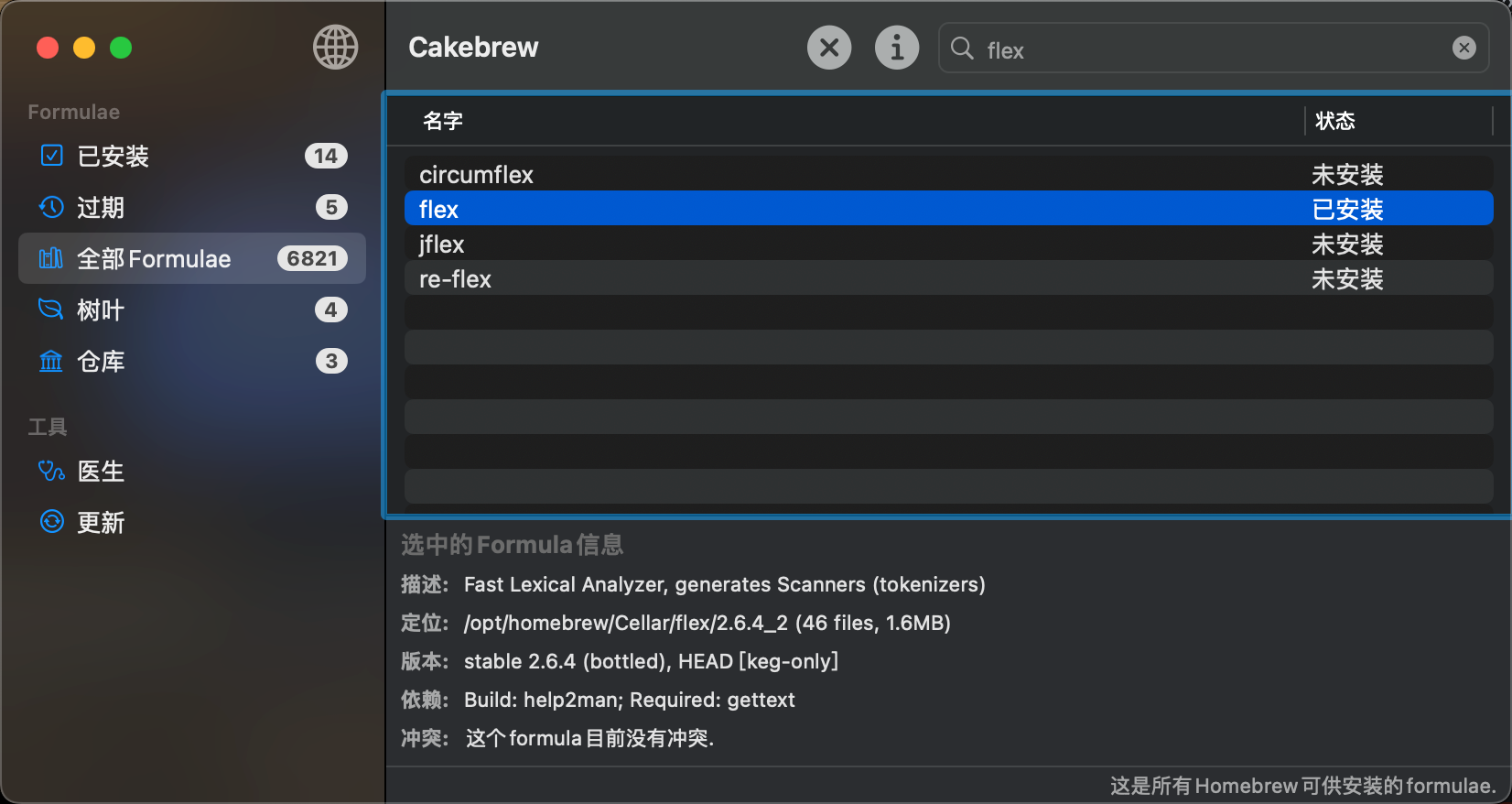Open formula info with the i button
The image size is (1512, 804).
[897, 47]
